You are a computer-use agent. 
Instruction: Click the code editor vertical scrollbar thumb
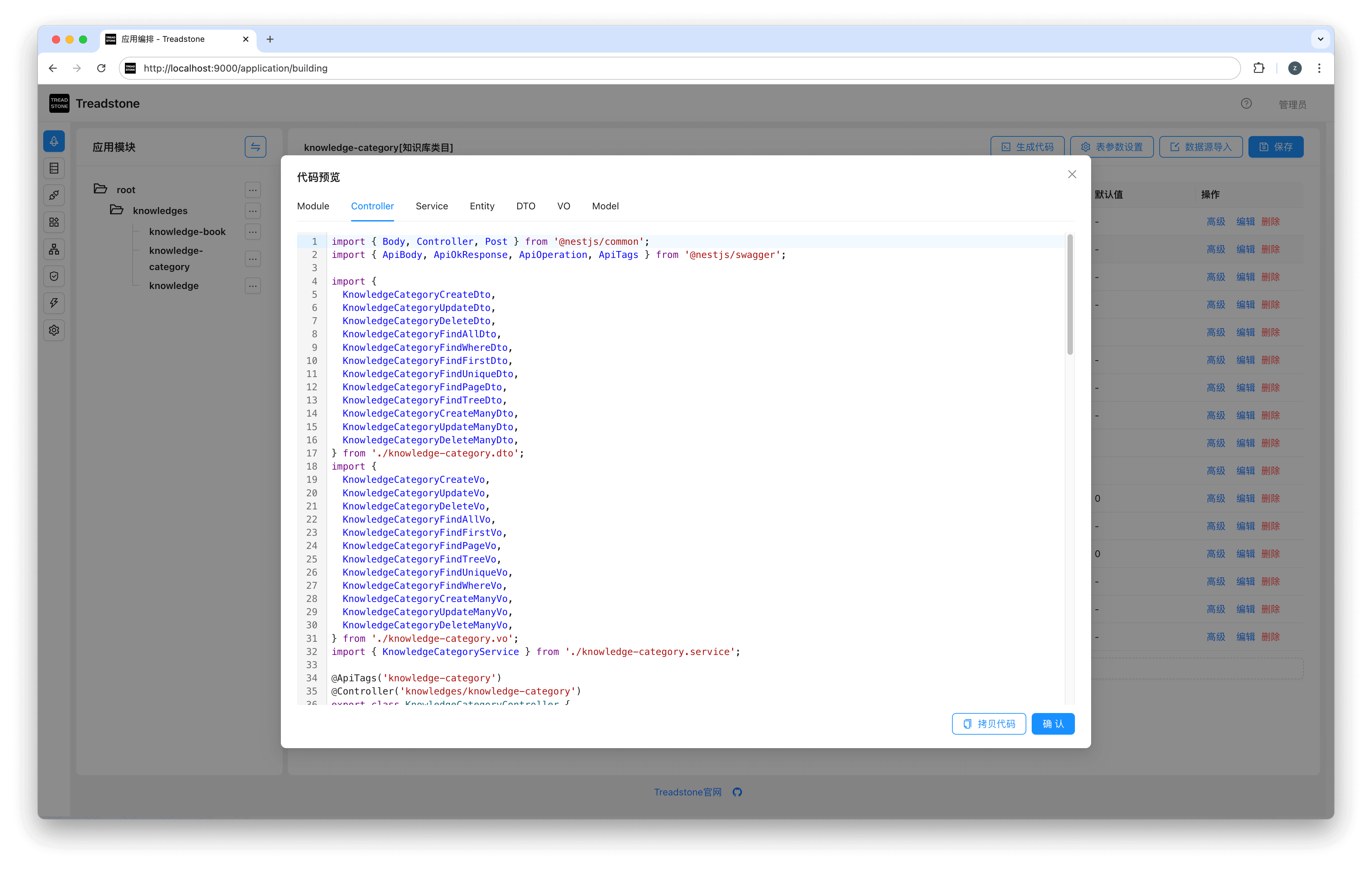tap(1070, 295)
